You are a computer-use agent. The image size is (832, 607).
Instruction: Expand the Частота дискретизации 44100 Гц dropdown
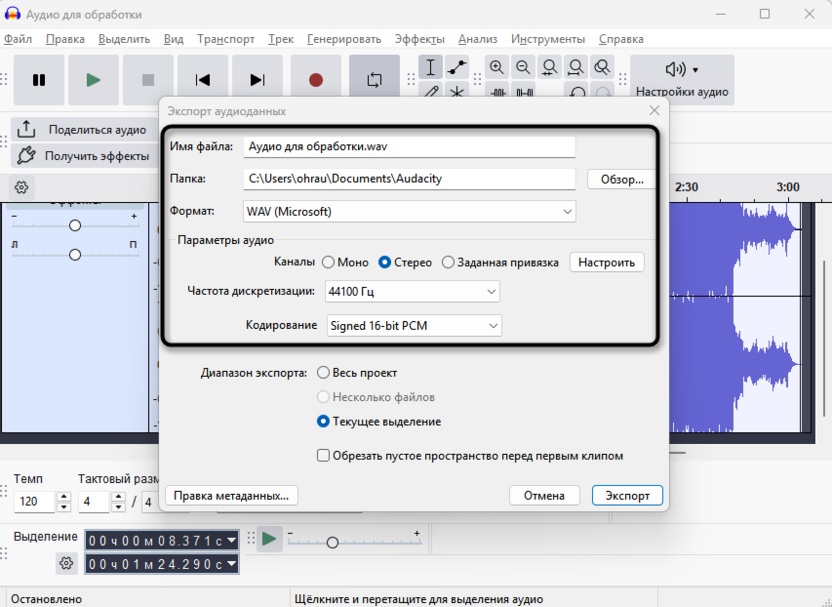(412, 291)
